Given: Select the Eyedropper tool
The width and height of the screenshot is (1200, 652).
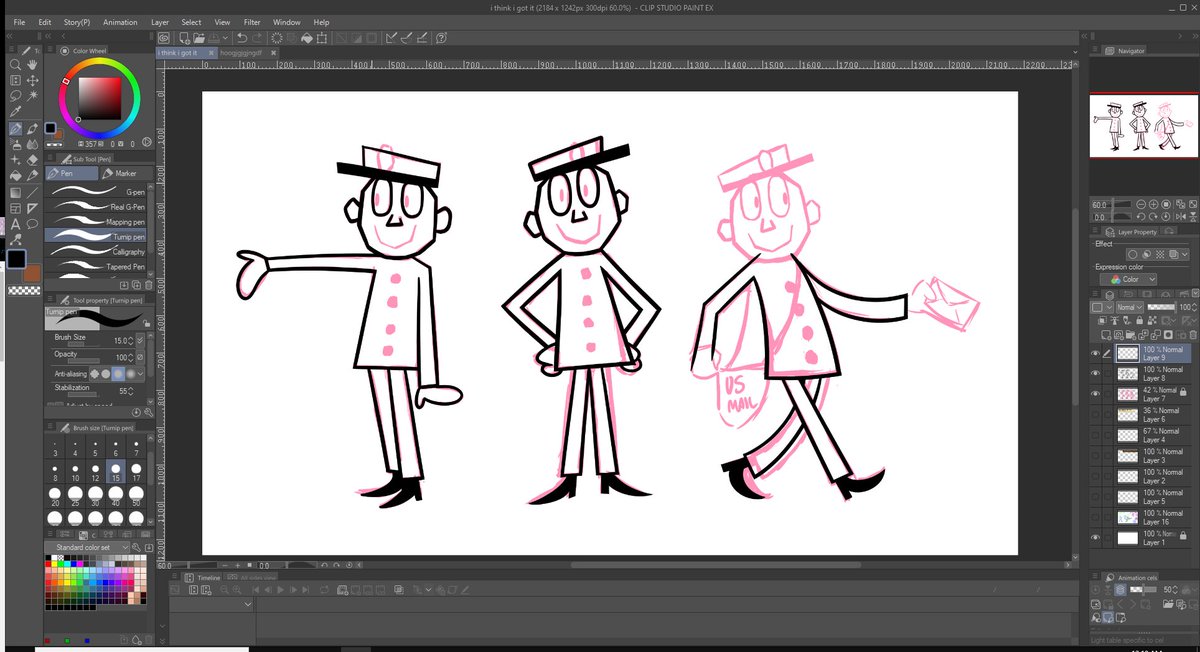Looking at the screenshot, I should (x=15, y=112).
